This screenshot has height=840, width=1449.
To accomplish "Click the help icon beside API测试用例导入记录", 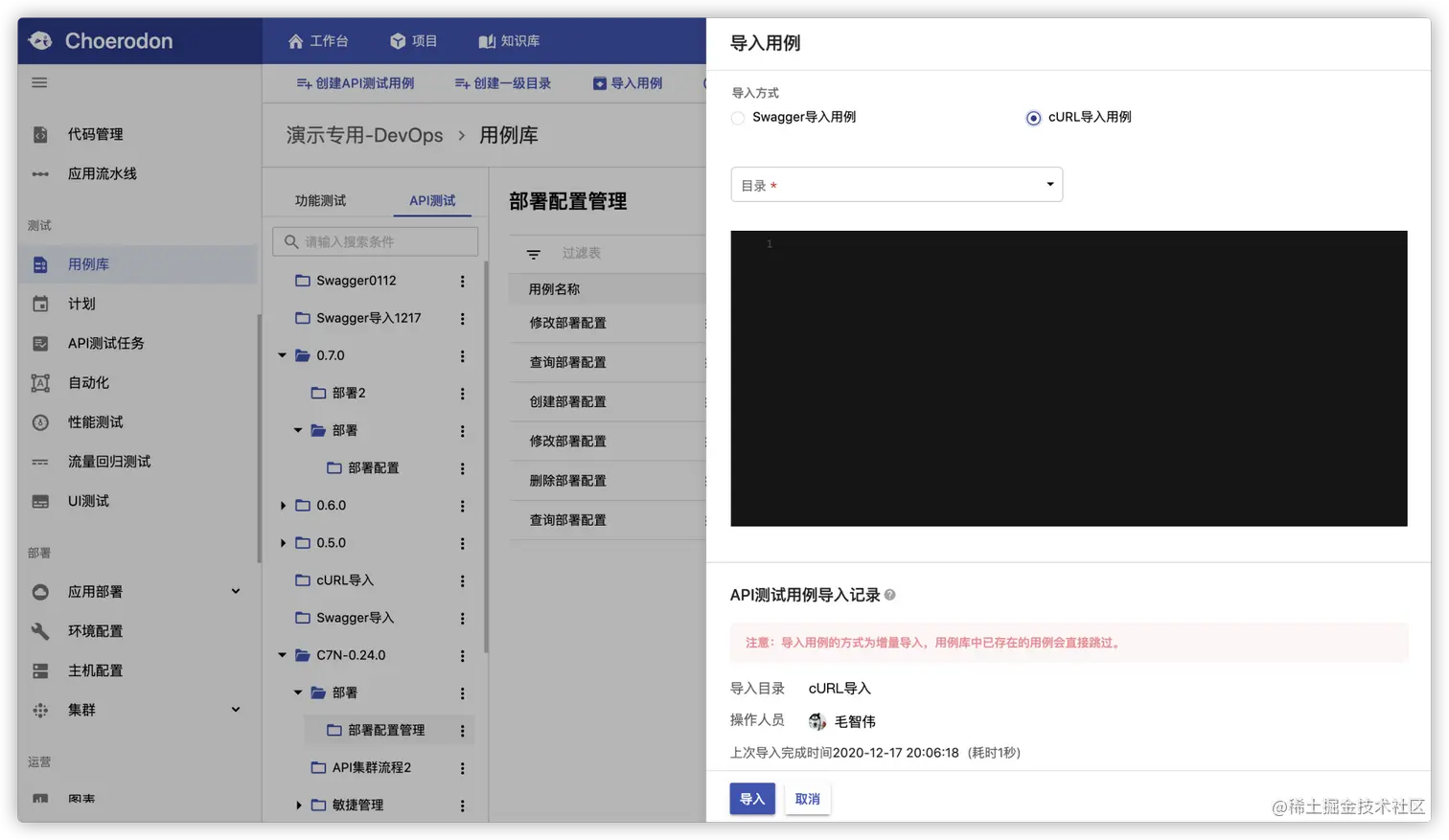I will (x=890, y=594).
